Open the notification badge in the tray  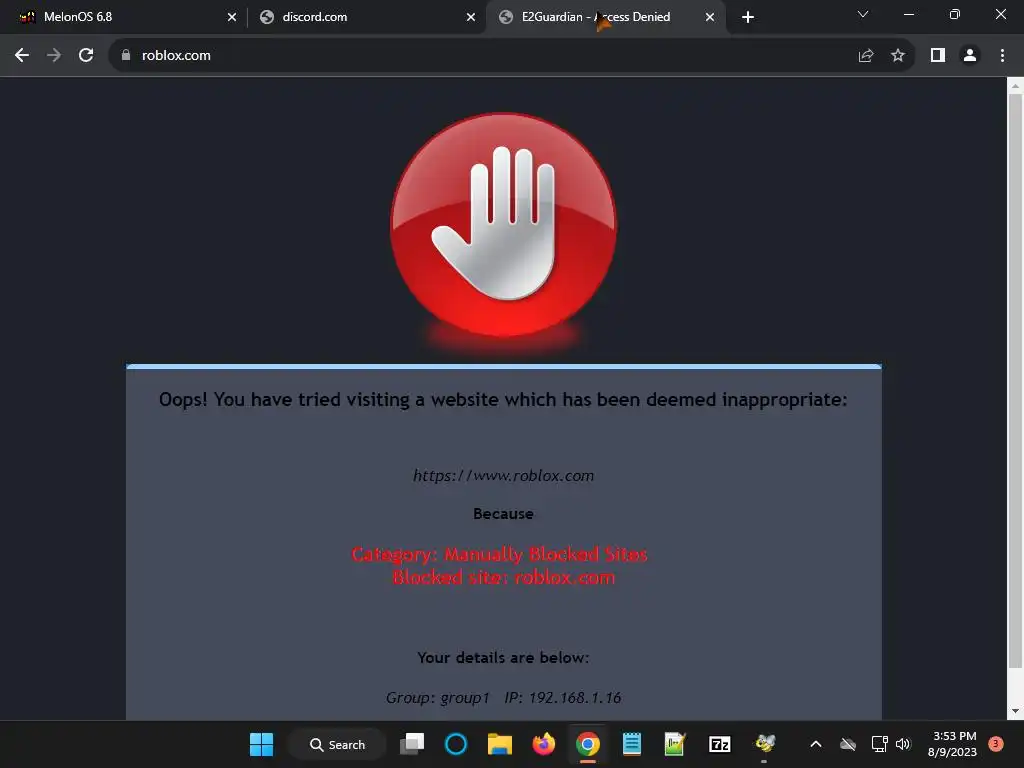coord(996,744)
